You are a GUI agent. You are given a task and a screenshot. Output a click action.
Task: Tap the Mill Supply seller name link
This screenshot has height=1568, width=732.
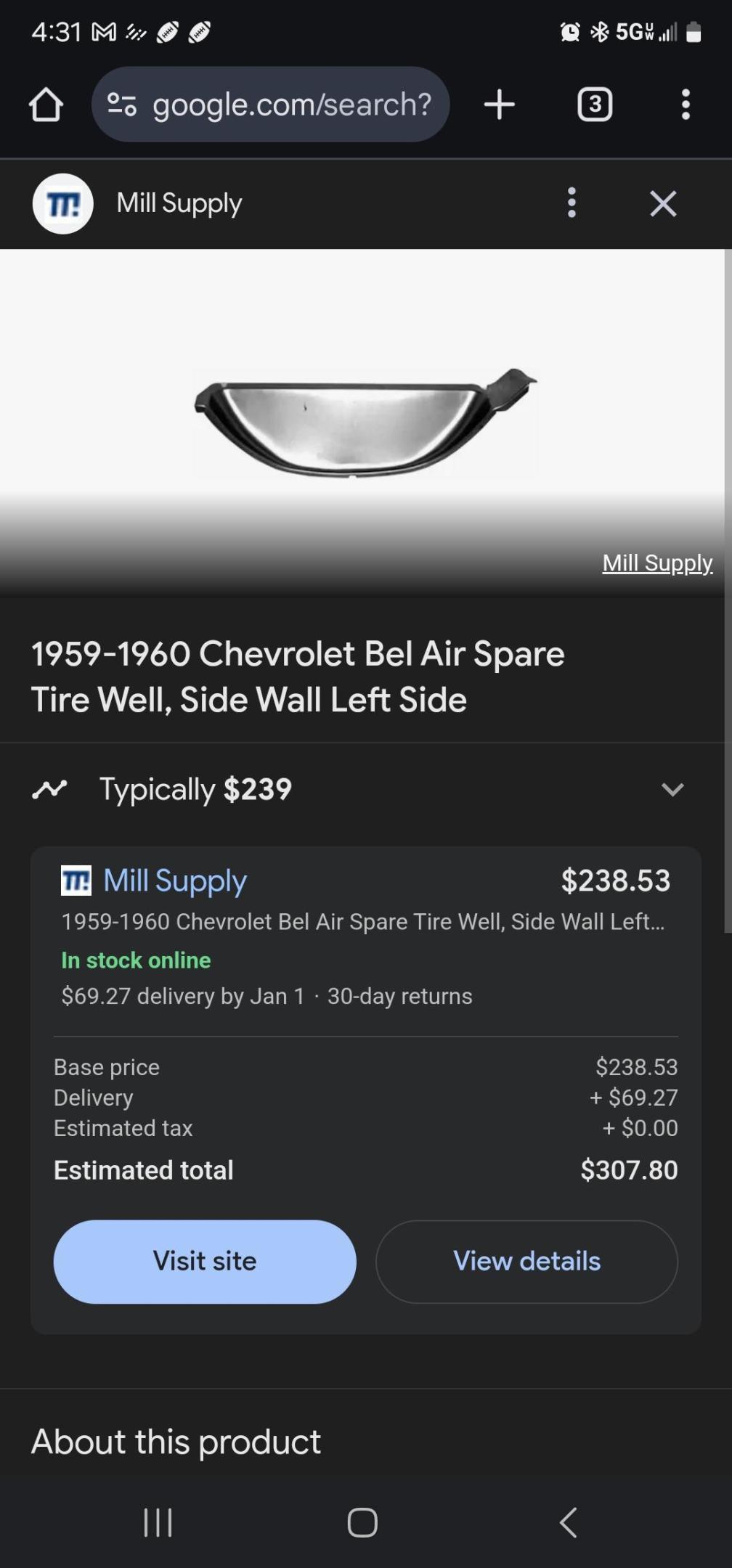point(174,881)
